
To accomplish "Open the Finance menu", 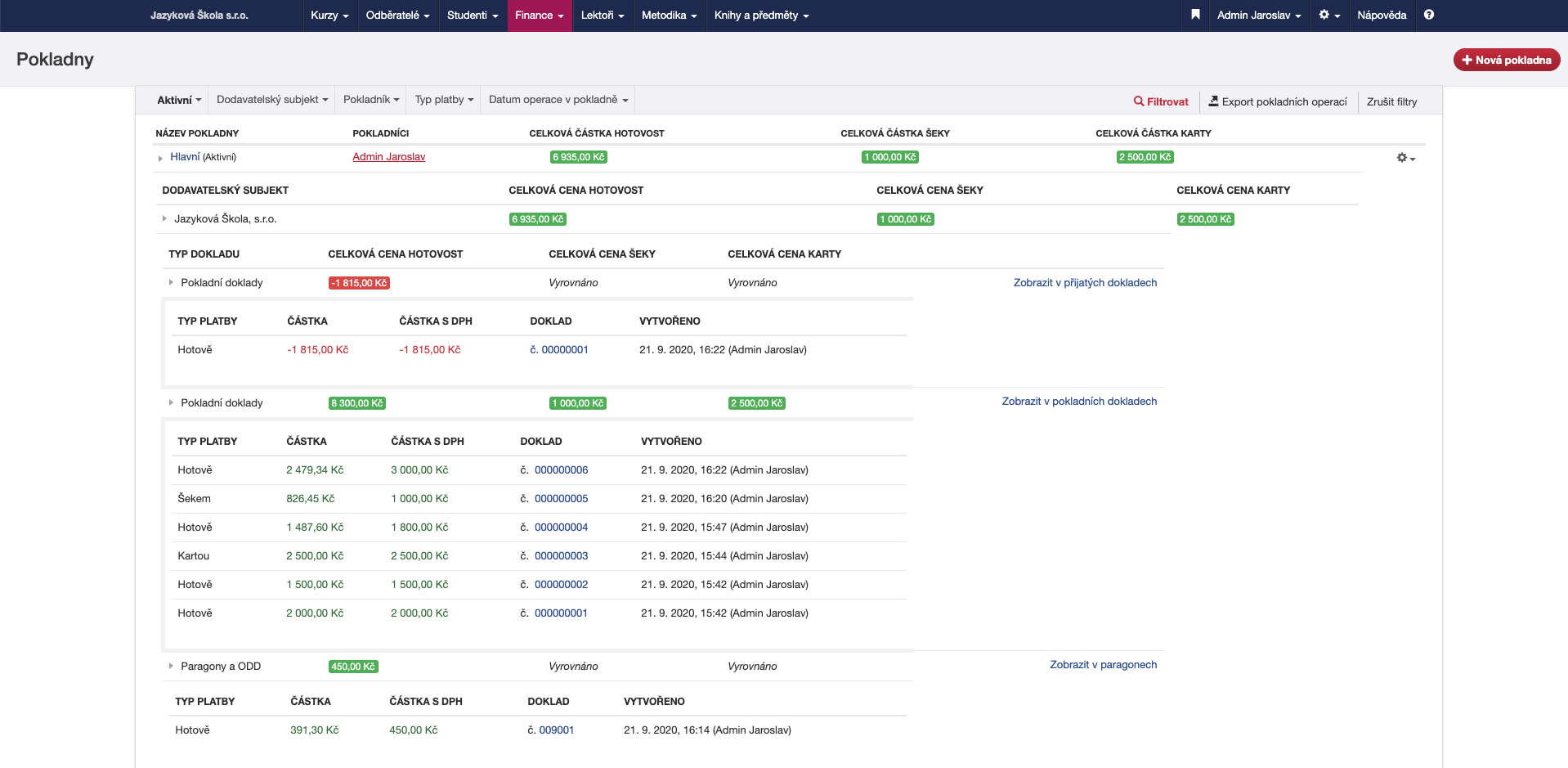I will point(540,16).
